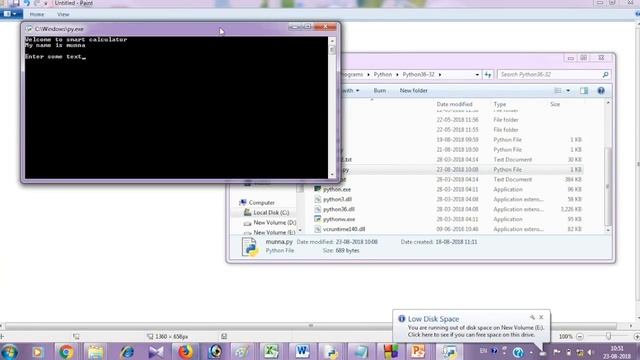Open Visual Studio from the taskbar
Screen dimensions: 640x360
click(x=156, y=352)
